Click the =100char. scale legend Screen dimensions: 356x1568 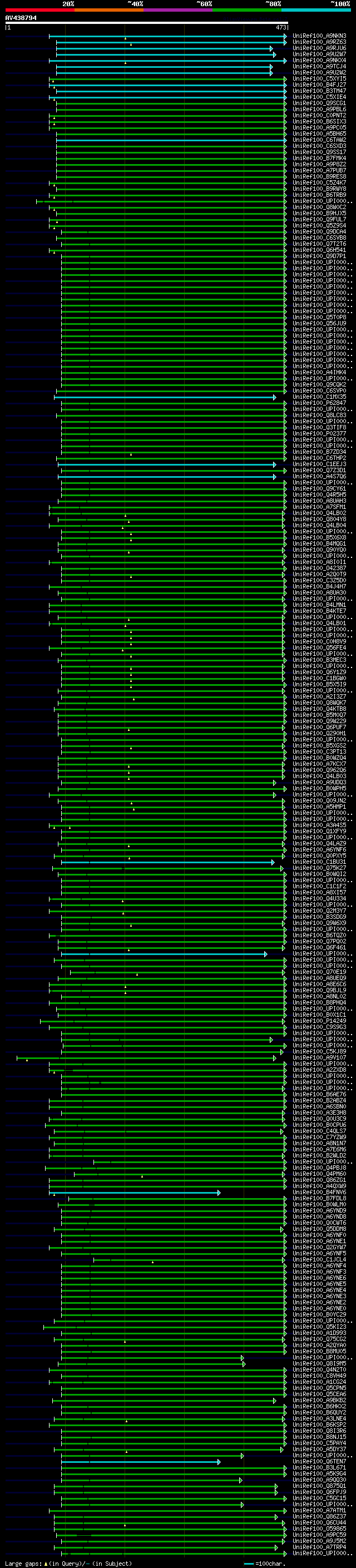pos(265,1563)
